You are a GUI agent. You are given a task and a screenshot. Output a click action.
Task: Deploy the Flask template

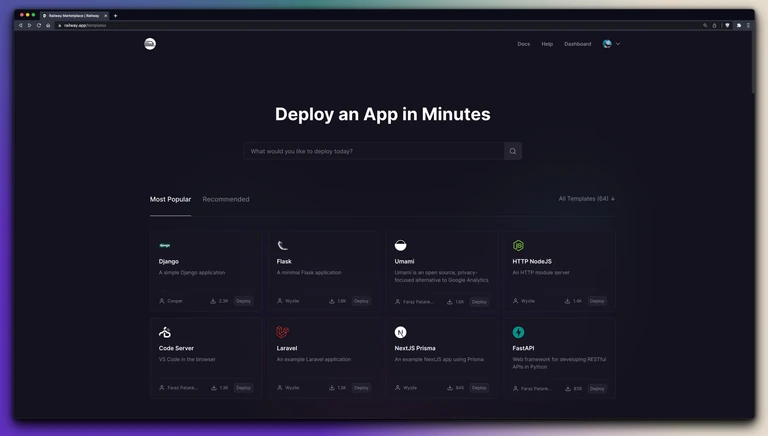point(361,301)
